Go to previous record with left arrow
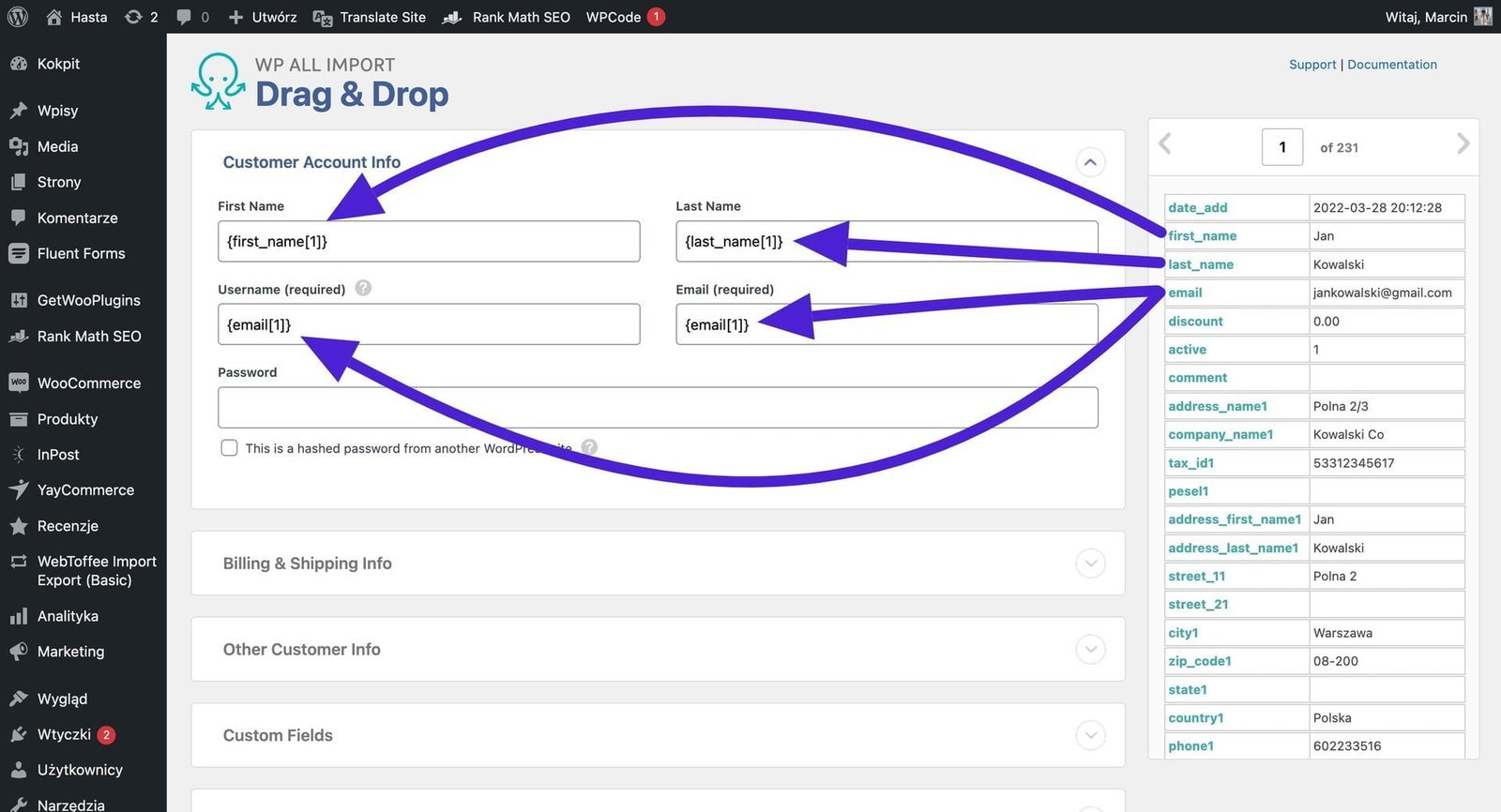The height and width of the screenshot is (812, 1501). click(1165, 143)
